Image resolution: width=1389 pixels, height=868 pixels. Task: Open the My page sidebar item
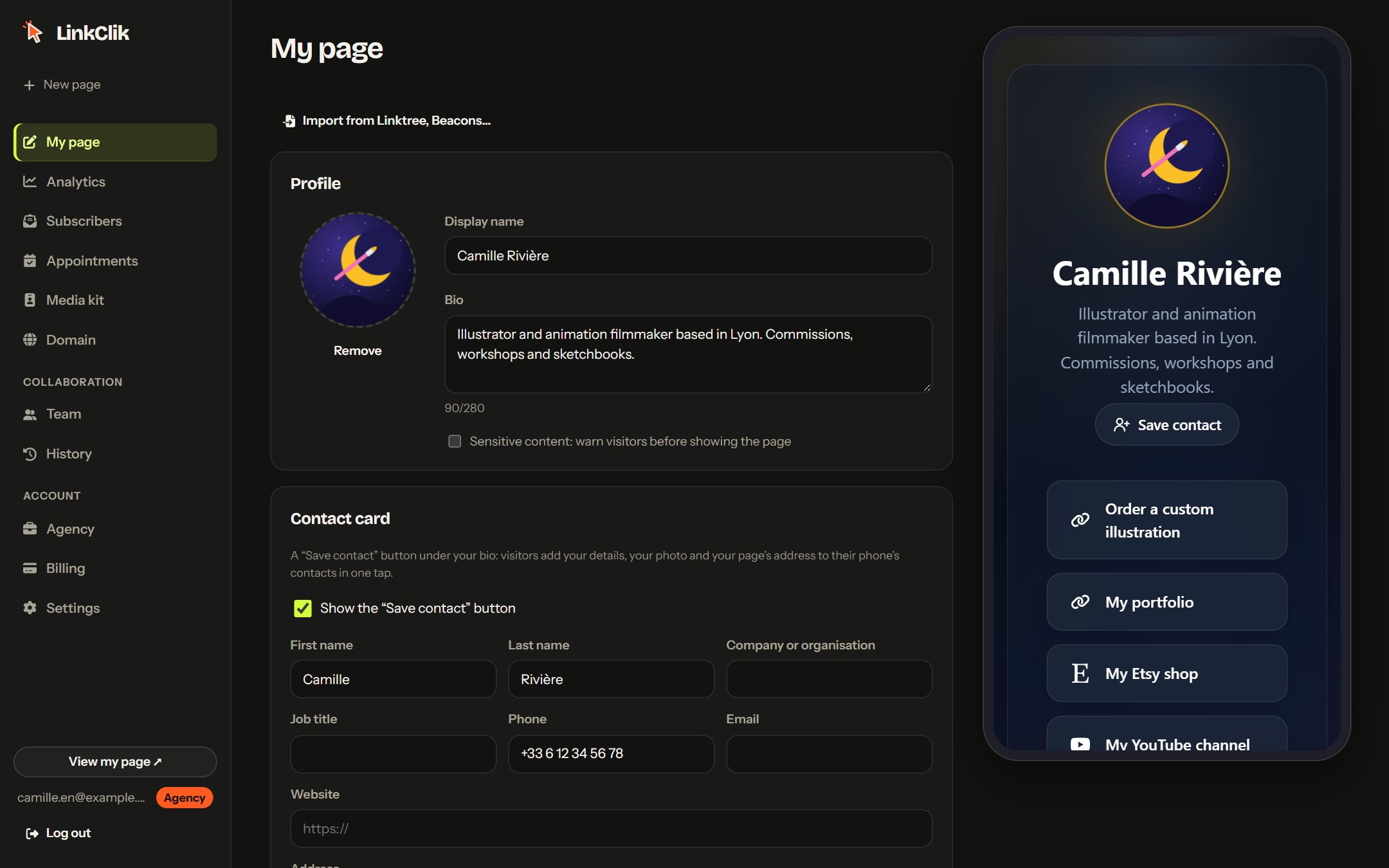click(115, 142)
